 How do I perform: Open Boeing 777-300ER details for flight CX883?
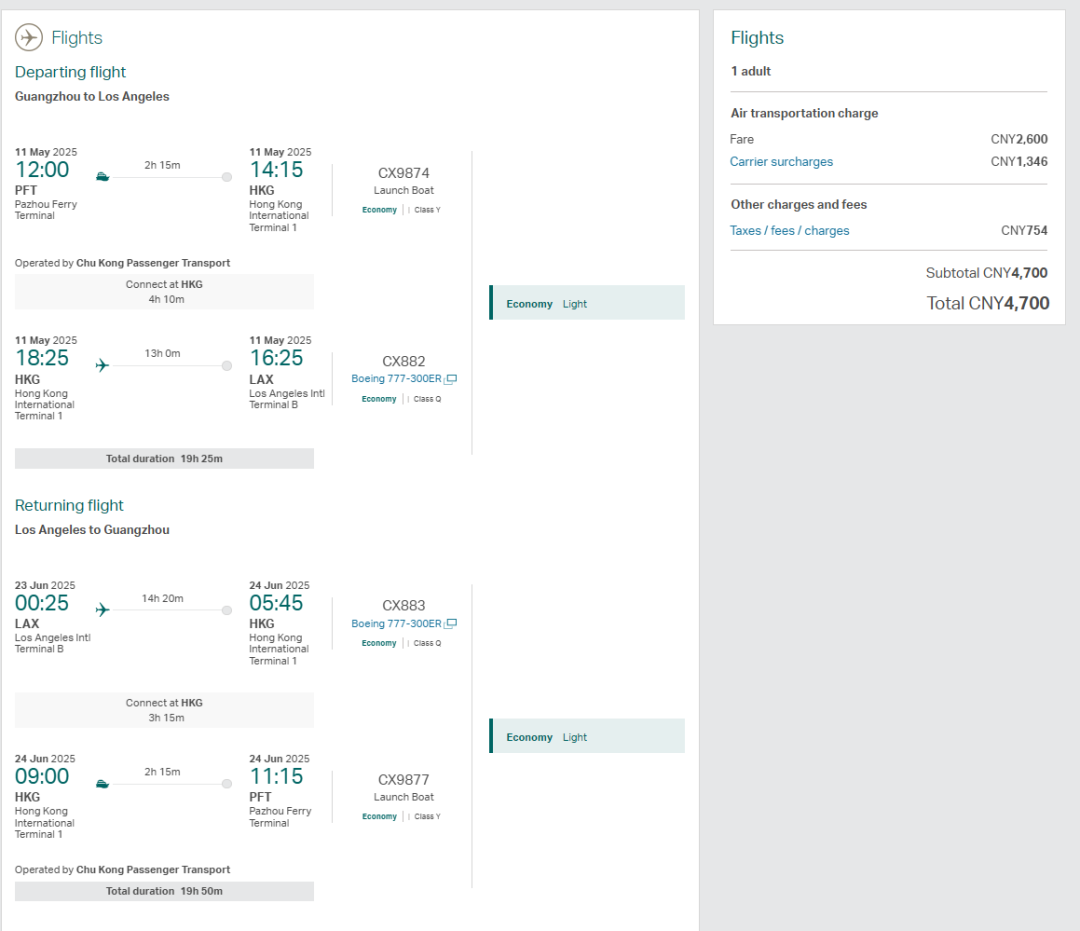[396, 624]
